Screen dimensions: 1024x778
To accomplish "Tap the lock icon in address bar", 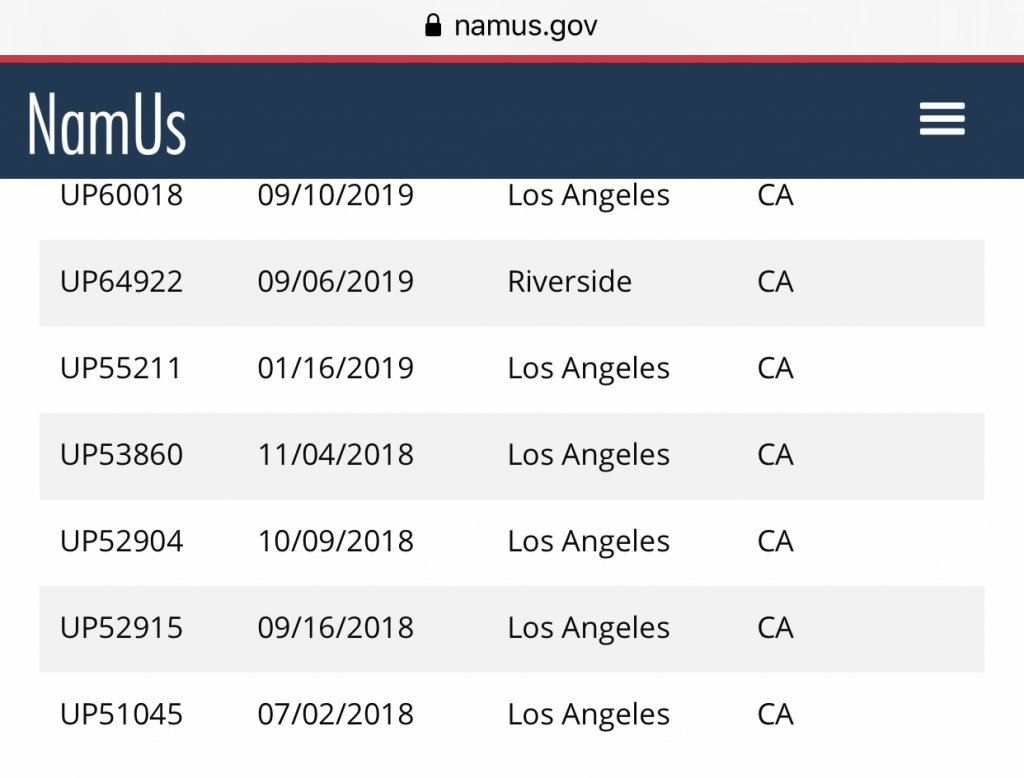I will [433, 26].
